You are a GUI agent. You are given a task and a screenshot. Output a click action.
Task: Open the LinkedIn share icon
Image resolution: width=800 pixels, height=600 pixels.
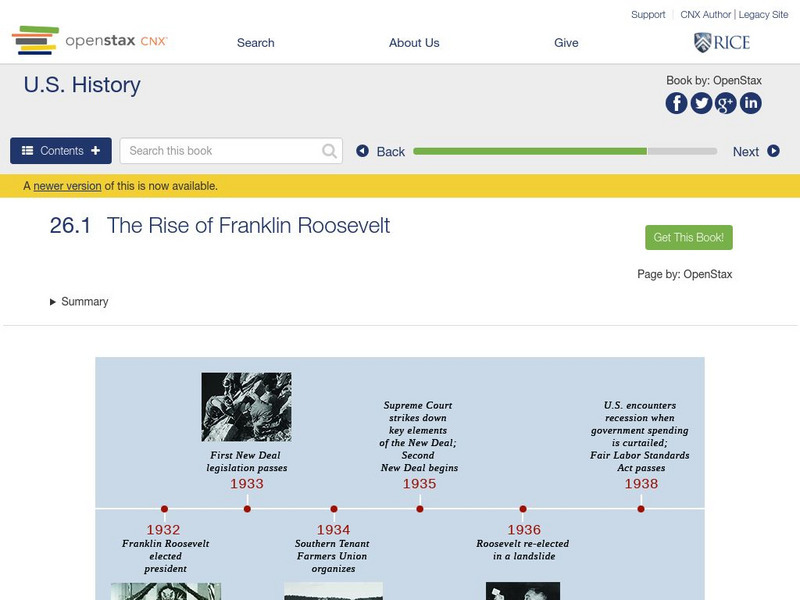(750, 103)
